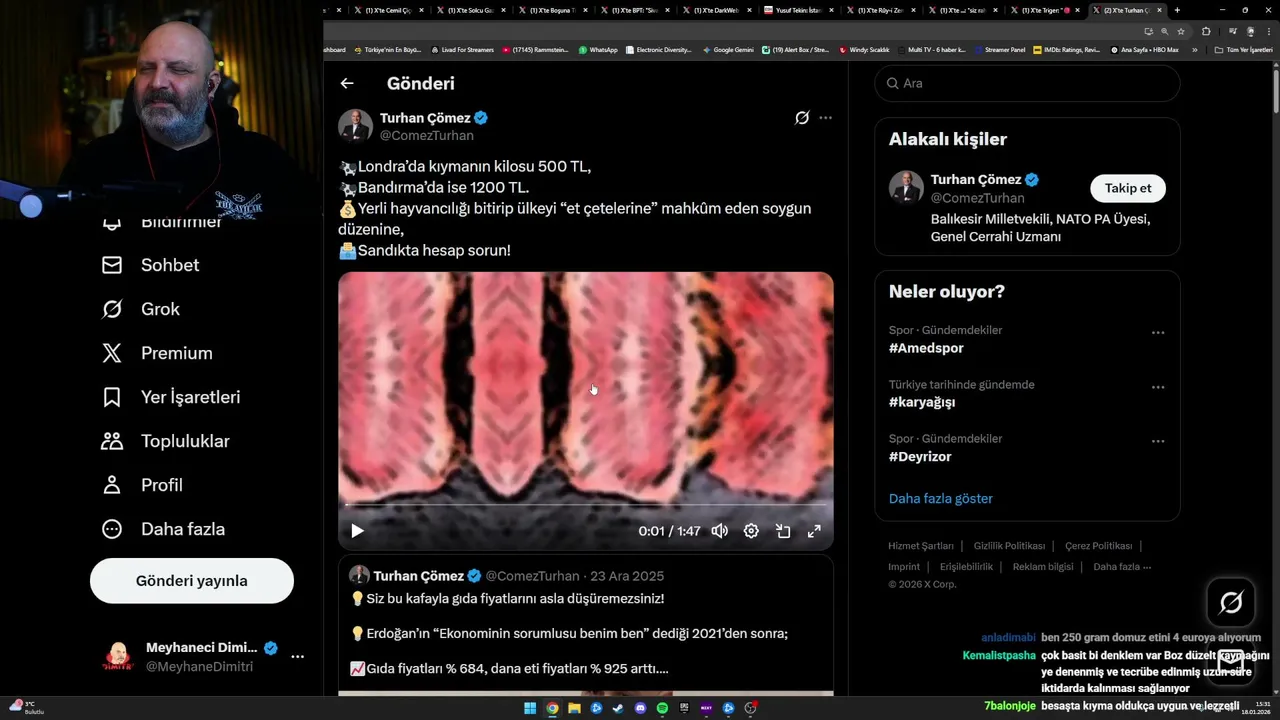Open Yer İşaretleri in the sidebar
Screen dimensions: 1280x720
[x=171, y=397]
